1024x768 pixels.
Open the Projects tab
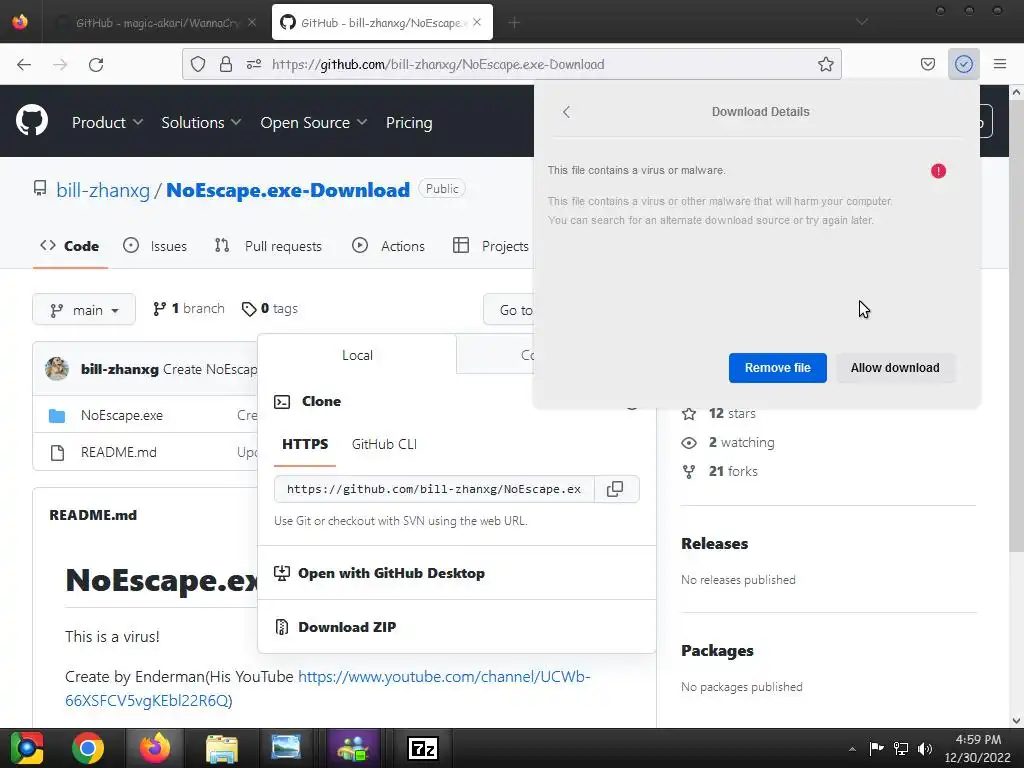click(x=491, y=246)
